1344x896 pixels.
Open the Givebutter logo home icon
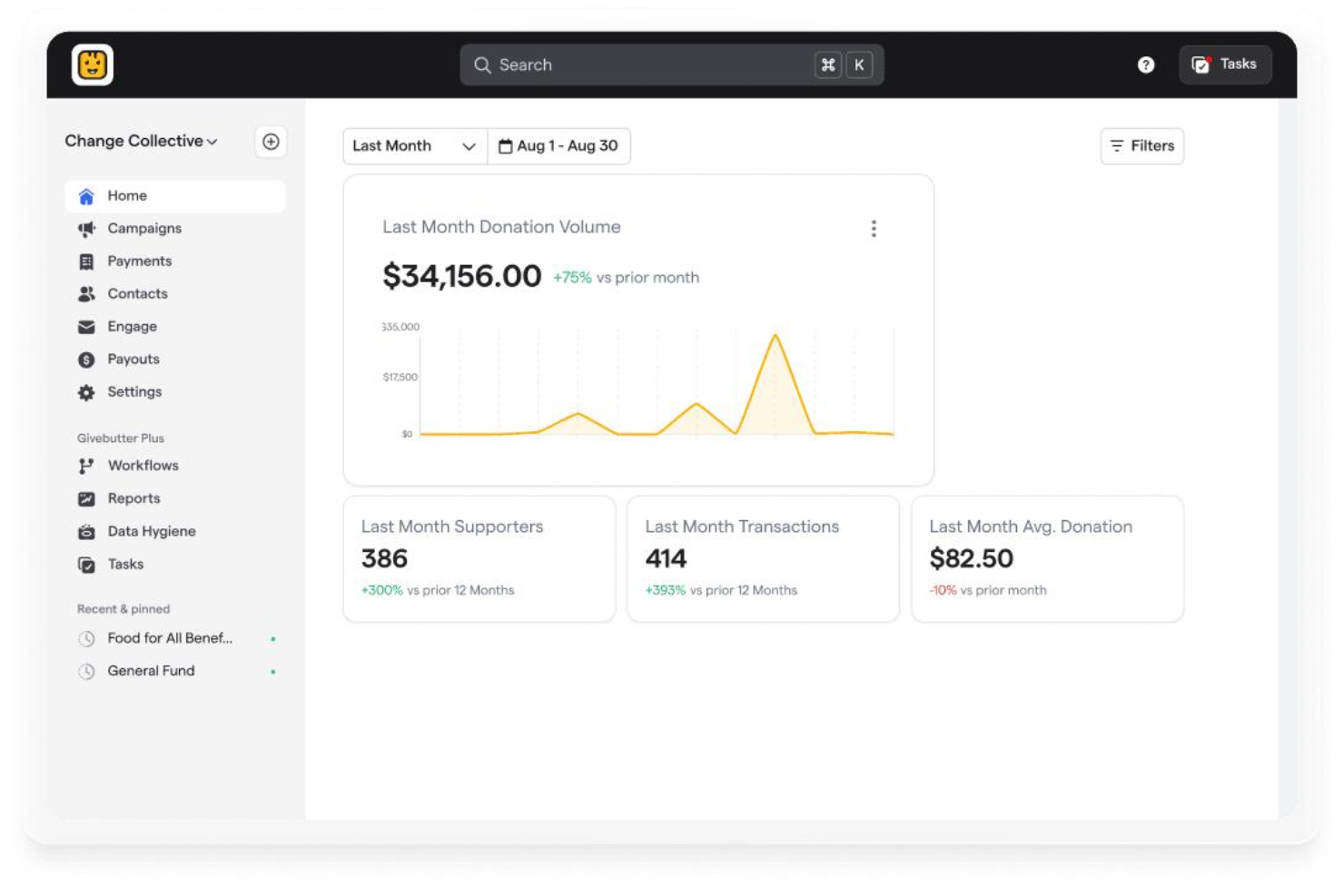click(x=92, y=64)
